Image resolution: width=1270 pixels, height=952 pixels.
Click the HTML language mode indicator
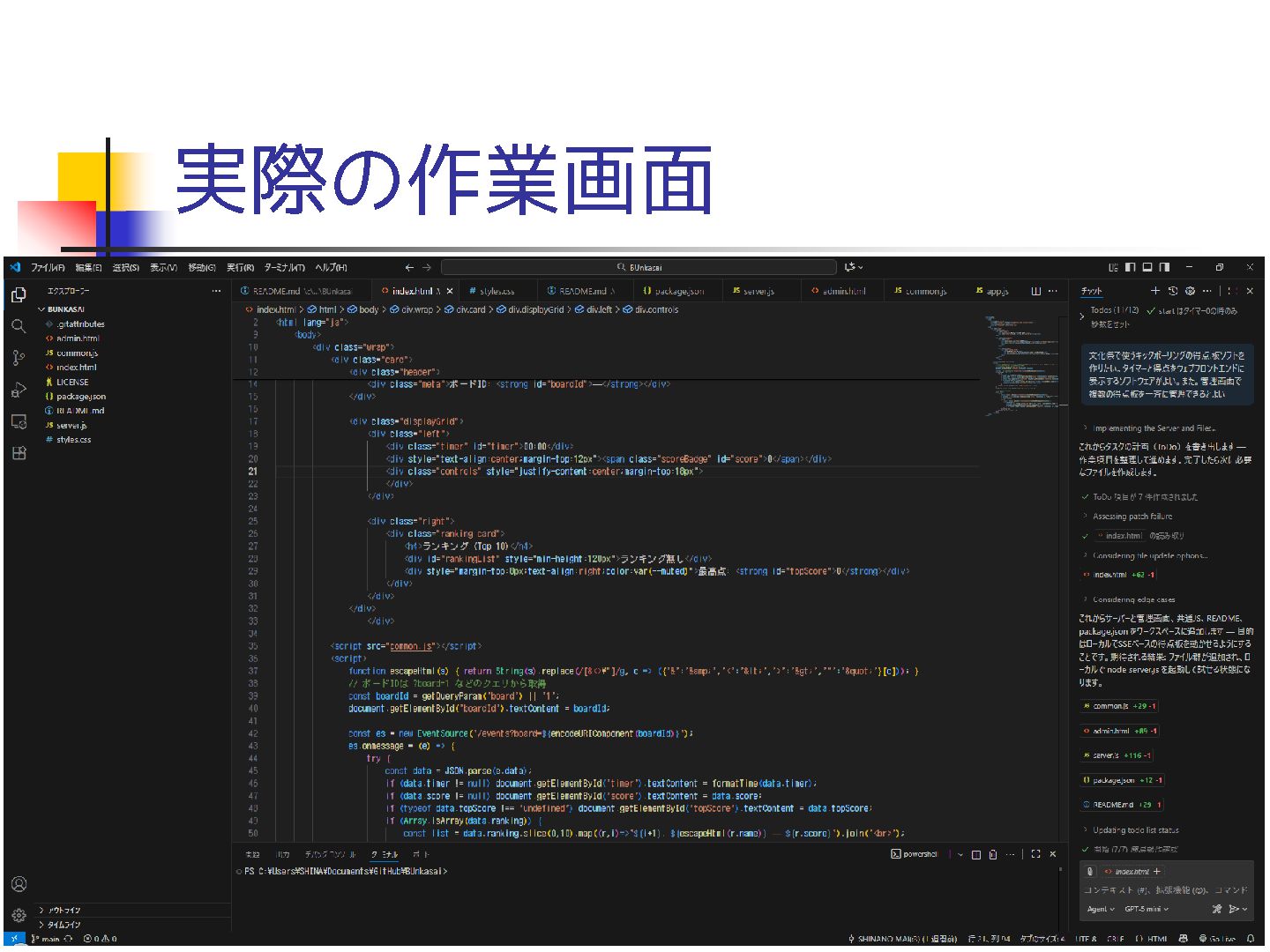(1152, 939)
